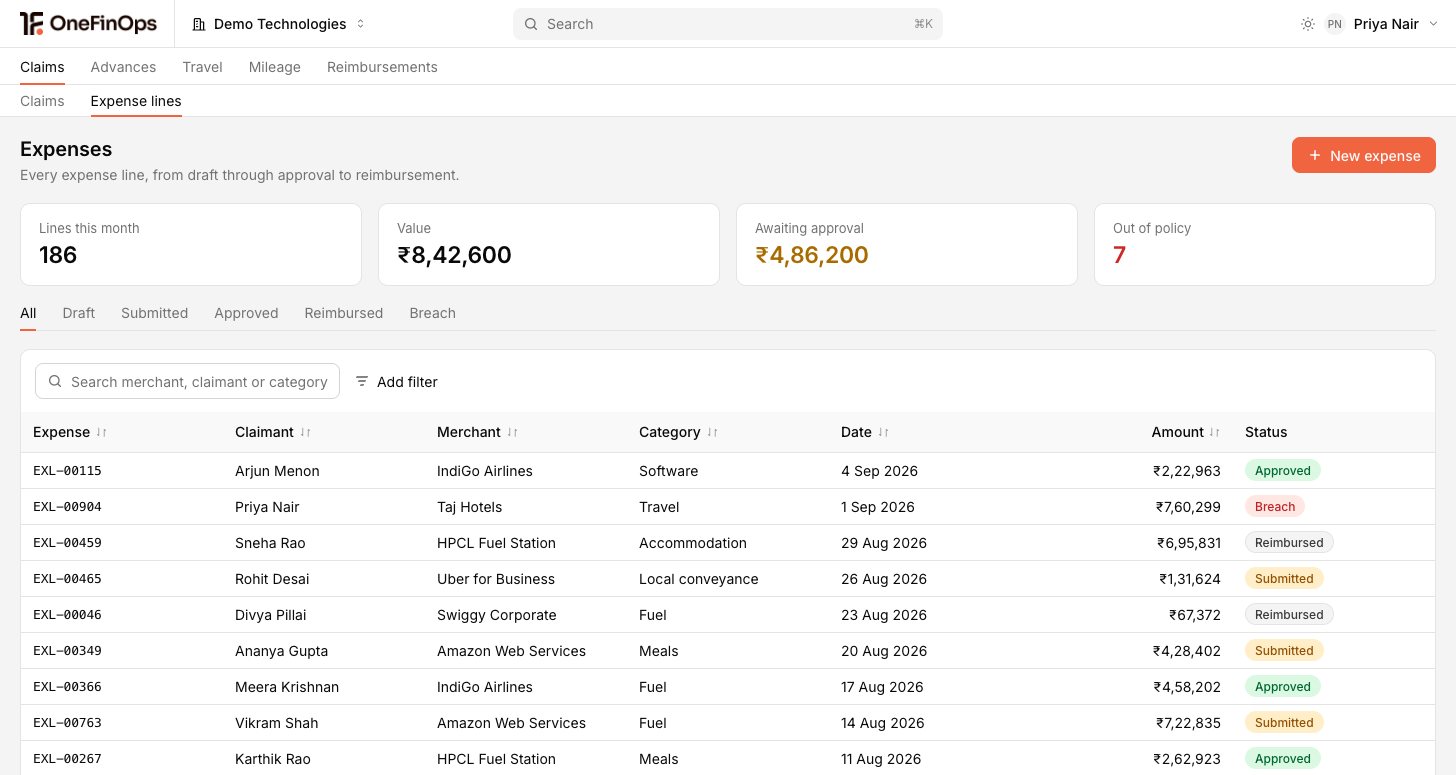1456x775 pixels.
Task: Click the merchant, claimant or category search field
Action: point(188,381)
